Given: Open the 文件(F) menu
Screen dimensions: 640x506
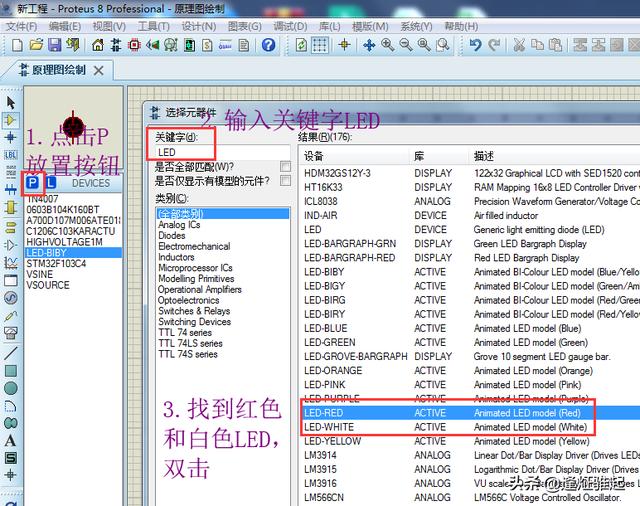Looking at the screenshot, I should [21, 27].
